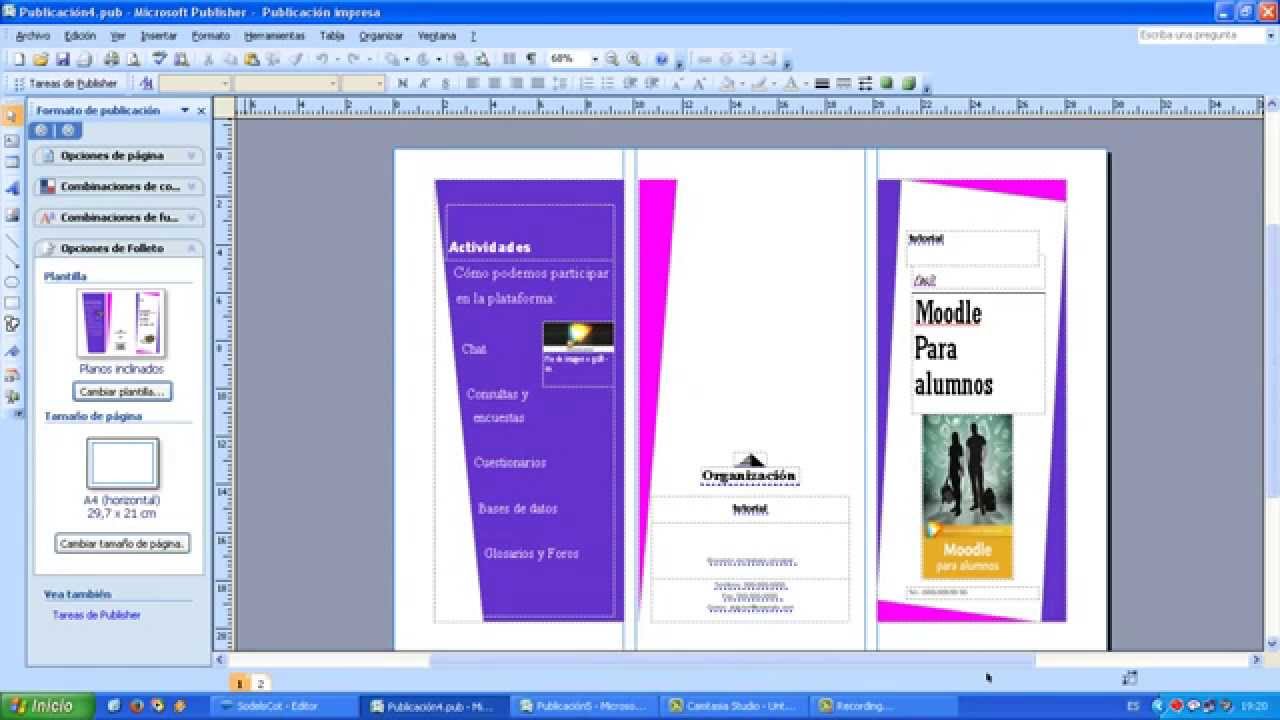Open Publisher help question icon
The width and height of the screenshot is (1280, 720).
coord(662,59)
